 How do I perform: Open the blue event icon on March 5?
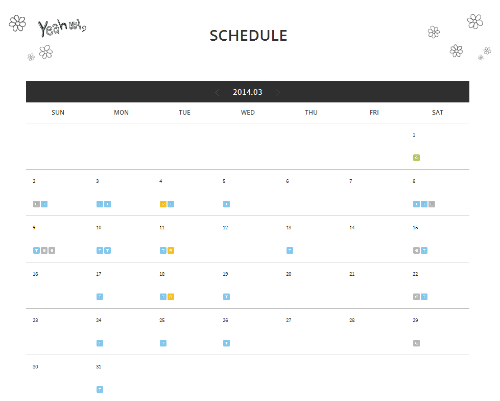coord(226,204)
